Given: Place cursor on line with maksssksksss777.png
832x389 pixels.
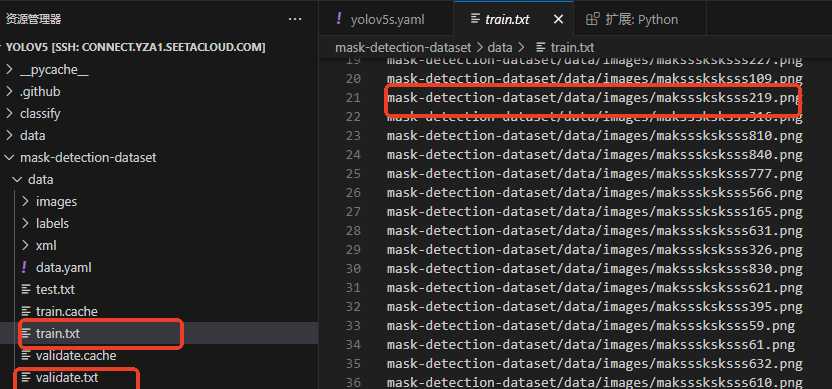Looking at the screenshot, I should click(x=594, y=174).
